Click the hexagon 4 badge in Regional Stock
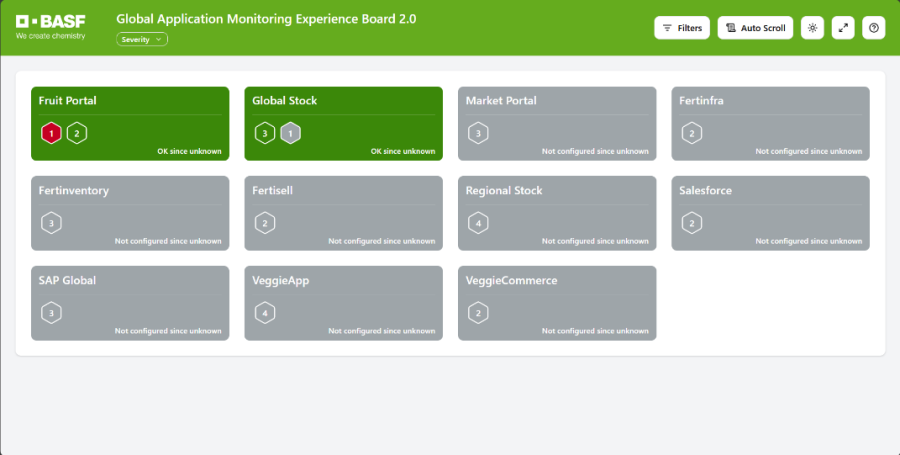 tap(478, 223)
